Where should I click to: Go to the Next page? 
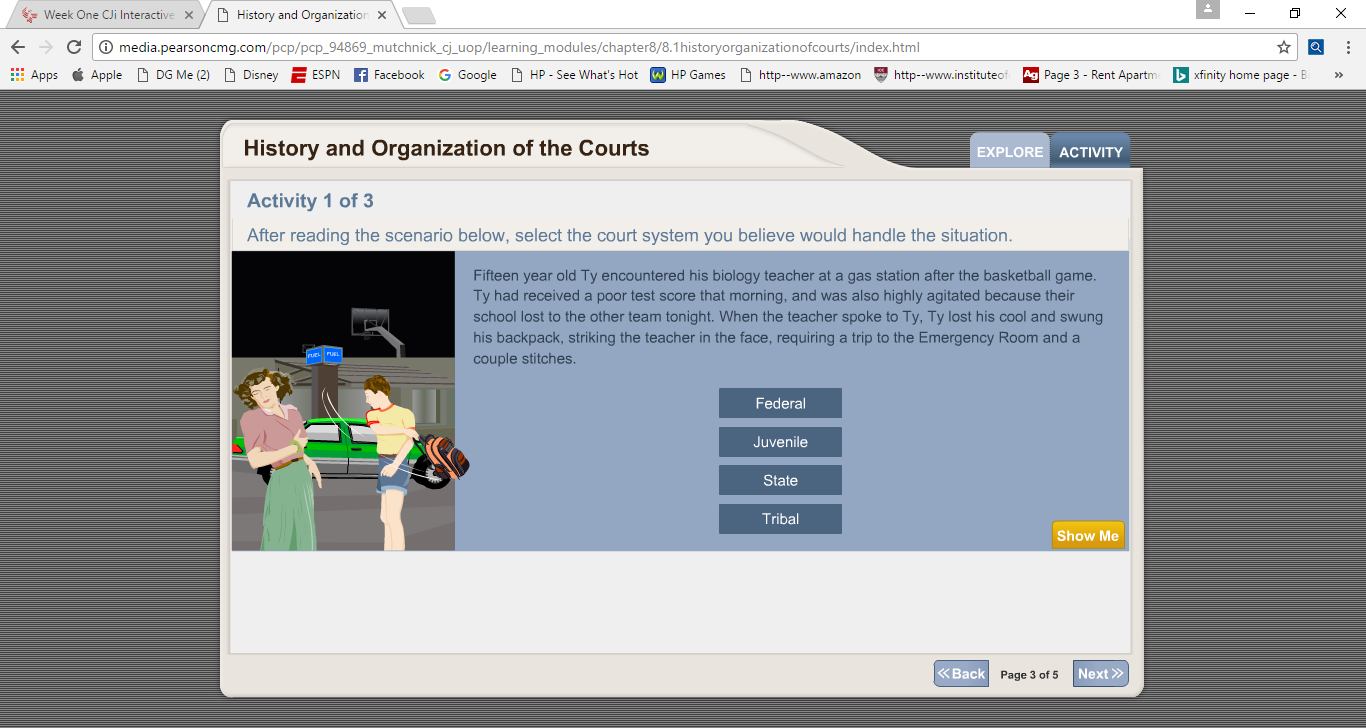(x=1100, y=674)
